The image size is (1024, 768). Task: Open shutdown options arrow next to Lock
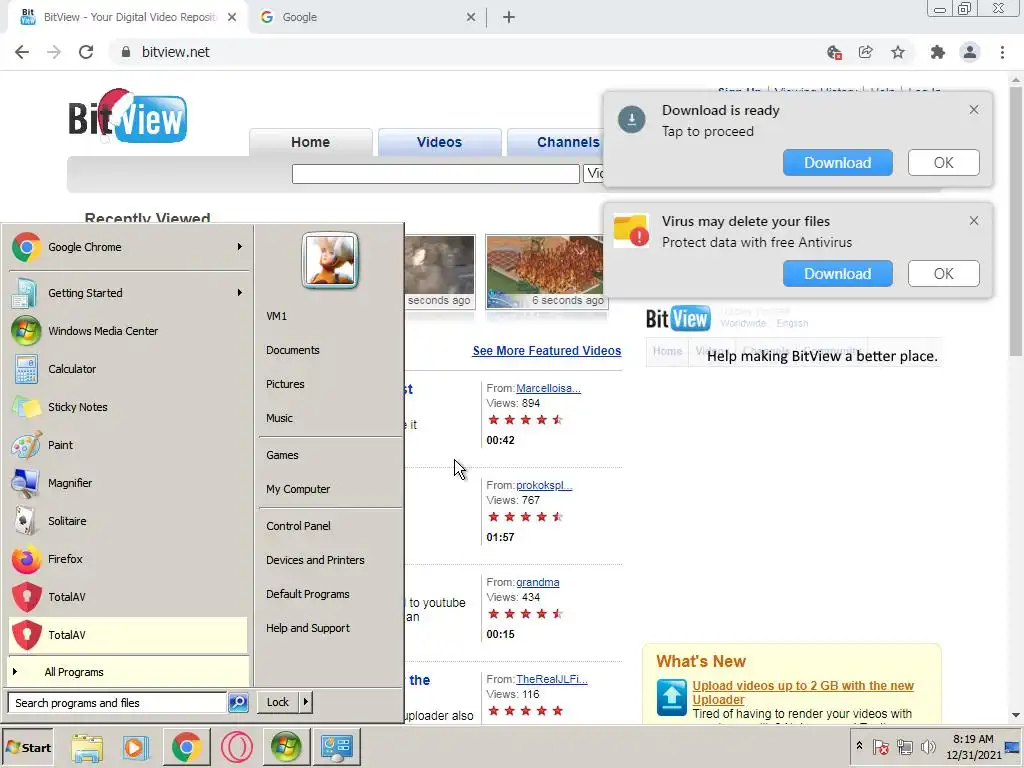(x=305, y=702)
